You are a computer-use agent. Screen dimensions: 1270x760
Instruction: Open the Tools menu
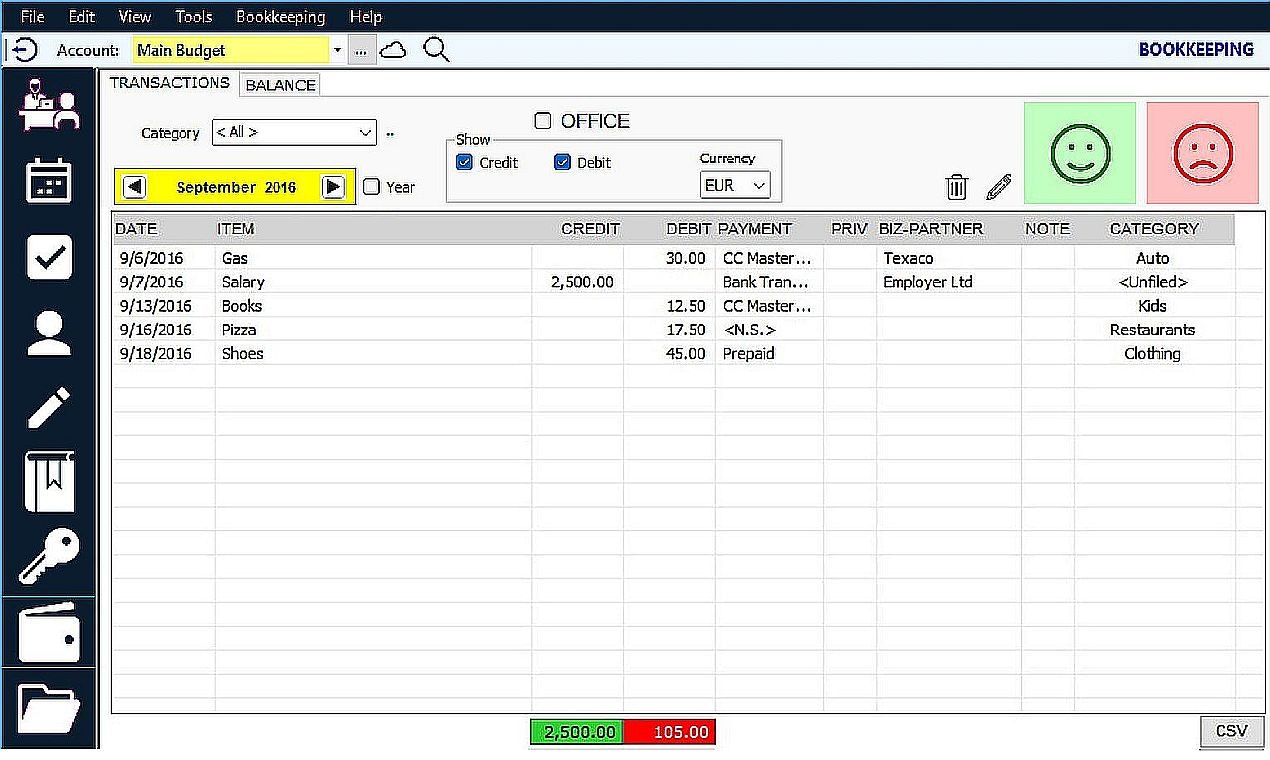[x=194, y=16]
